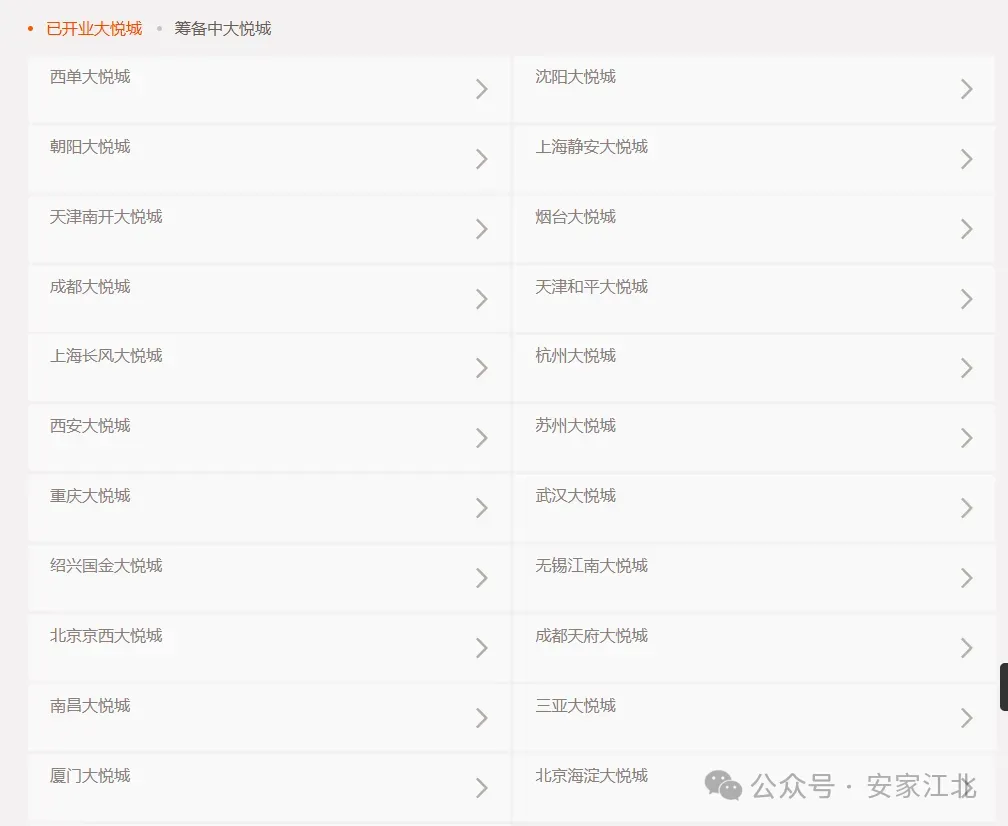
Task: Open the 厦门大悦城 link
Action: tap(90, 776)
